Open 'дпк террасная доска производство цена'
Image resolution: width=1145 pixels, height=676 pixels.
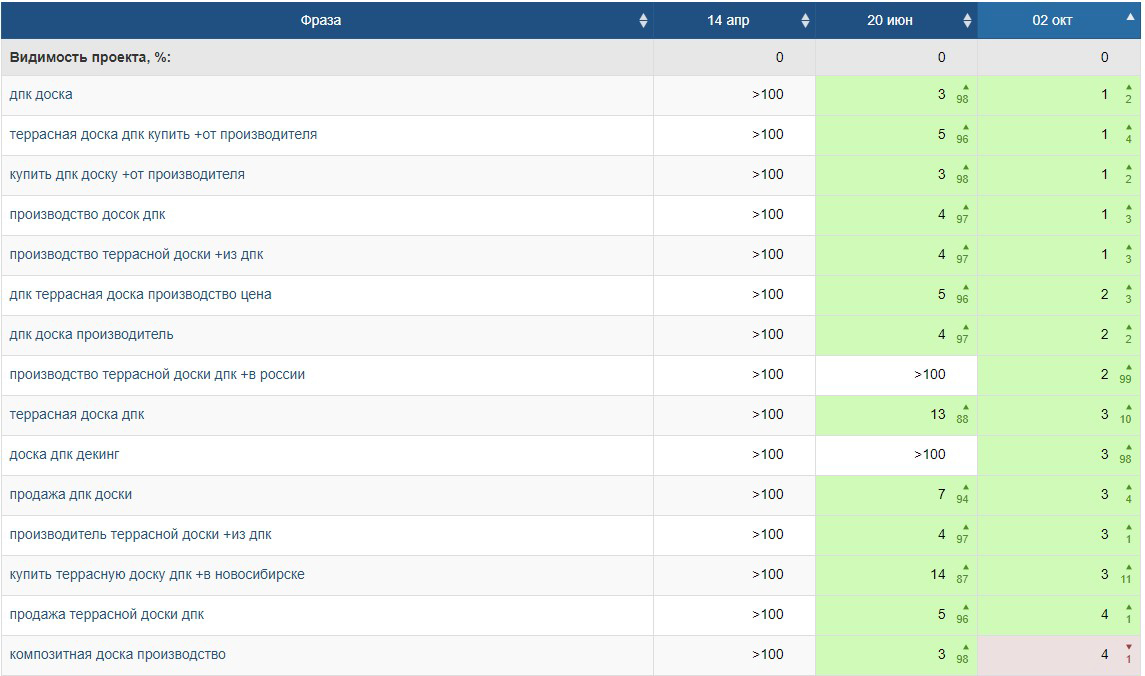point(140,294)
